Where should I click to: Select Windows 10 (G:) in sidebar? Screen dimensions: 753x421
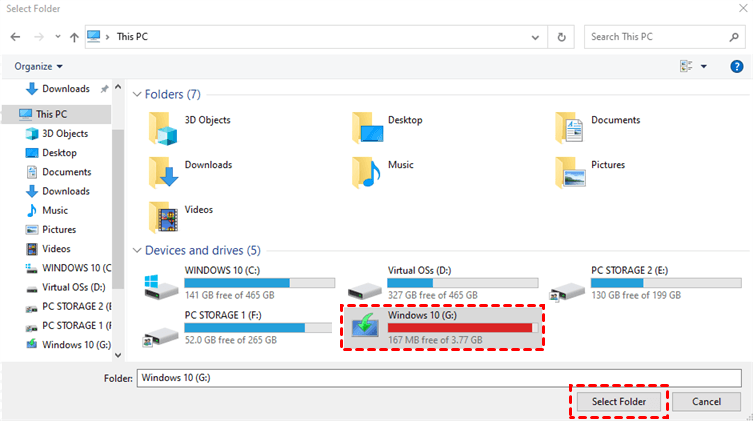click(x=68, y=345)
